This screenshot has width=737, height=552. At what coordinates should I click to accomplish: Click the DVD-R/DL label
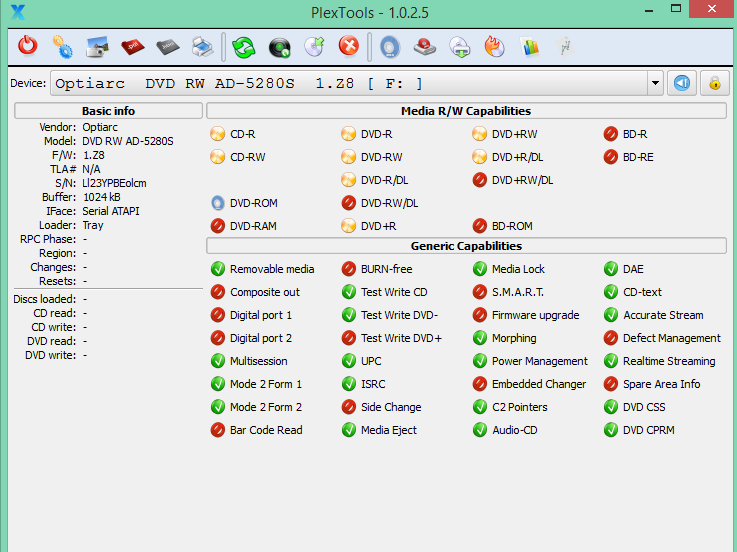click(x=384, y=180)
